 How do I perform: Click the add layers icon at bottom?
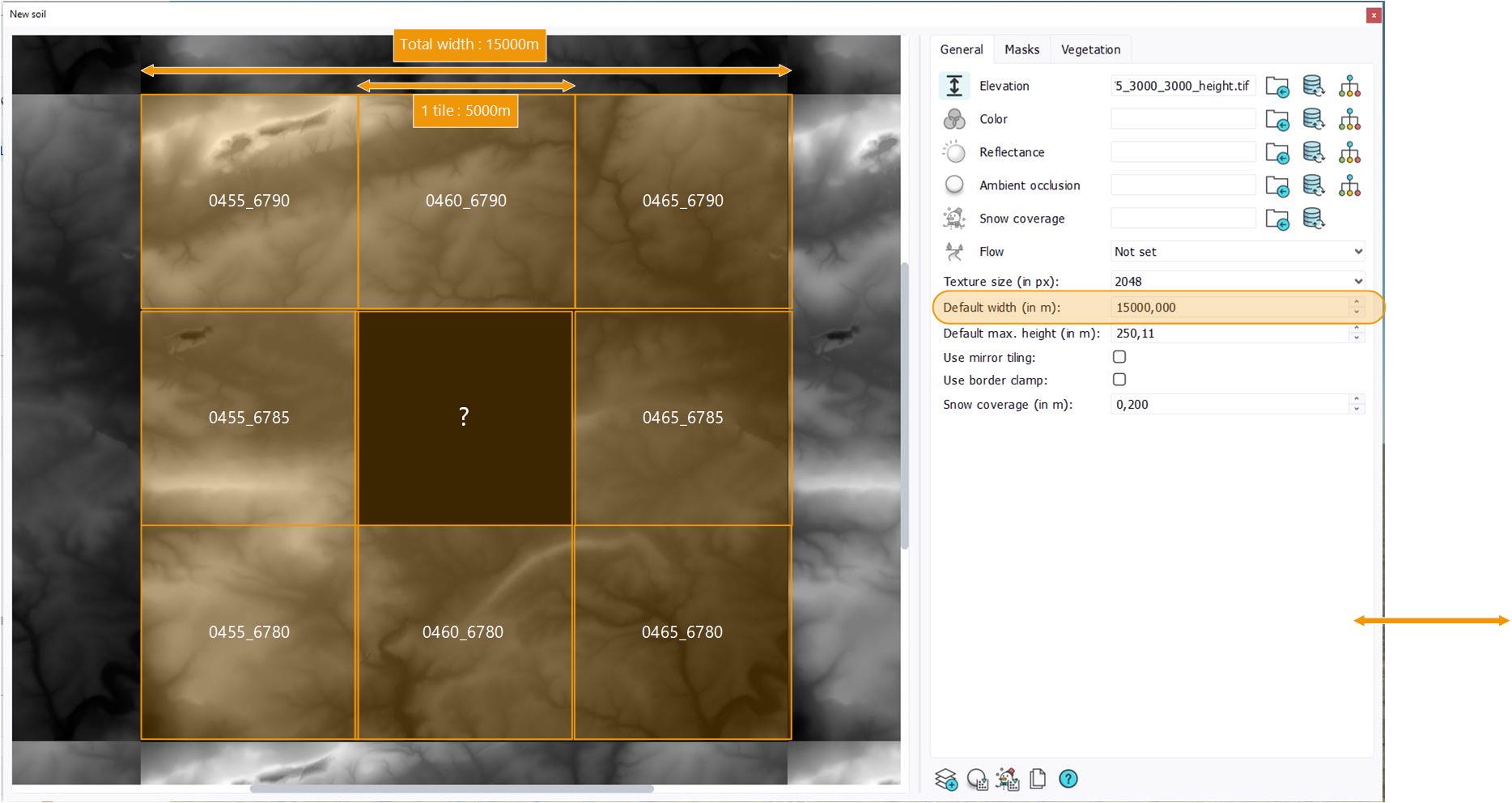coord(945,780)
